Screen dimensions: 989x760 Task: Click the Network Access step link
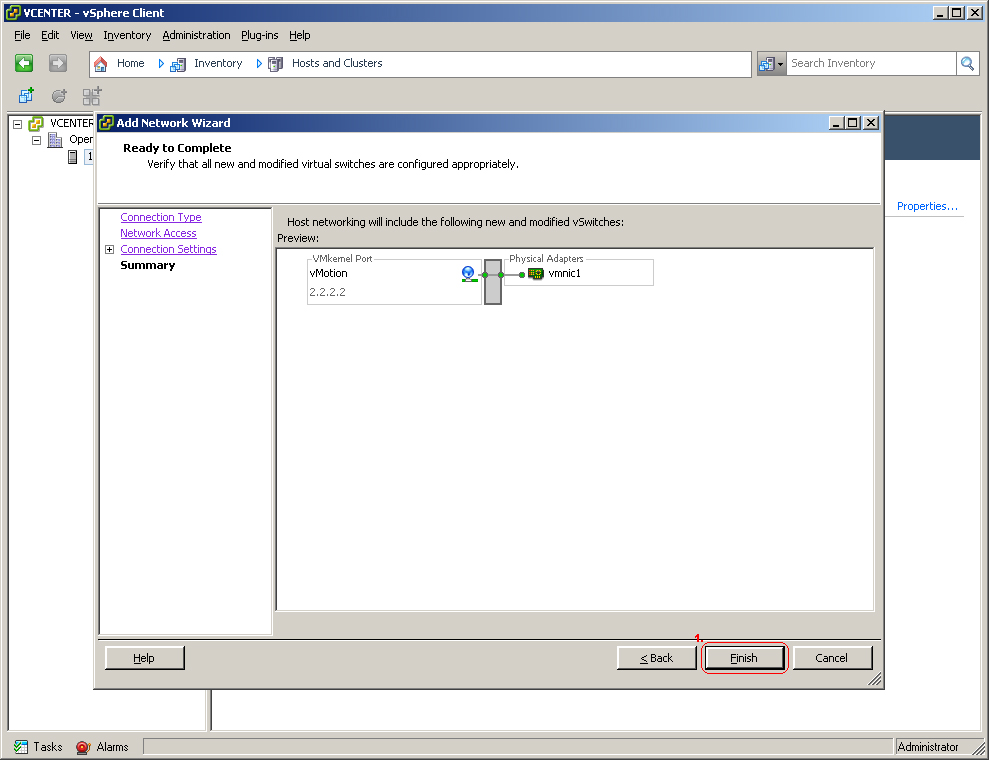[158, 233]
